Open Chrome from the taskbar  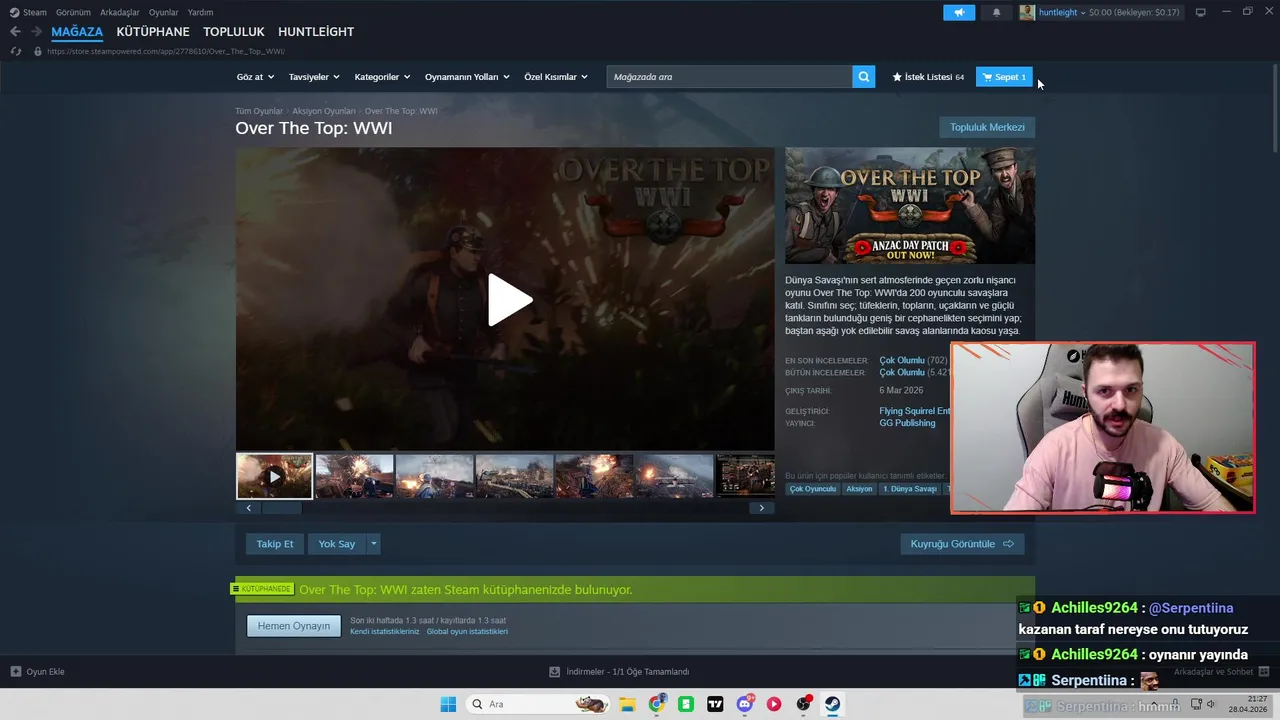656,704
